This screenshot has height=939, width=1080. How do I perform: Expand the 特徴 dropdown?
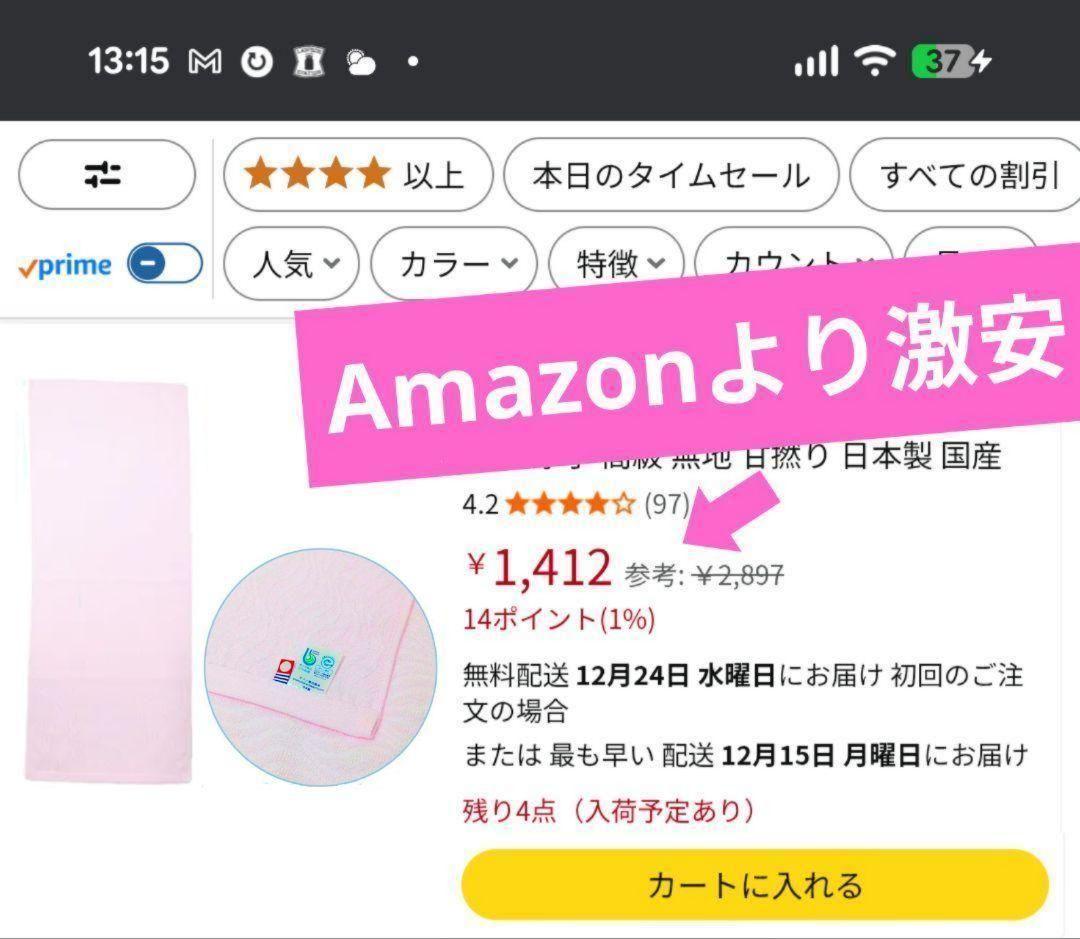(619, 265)
